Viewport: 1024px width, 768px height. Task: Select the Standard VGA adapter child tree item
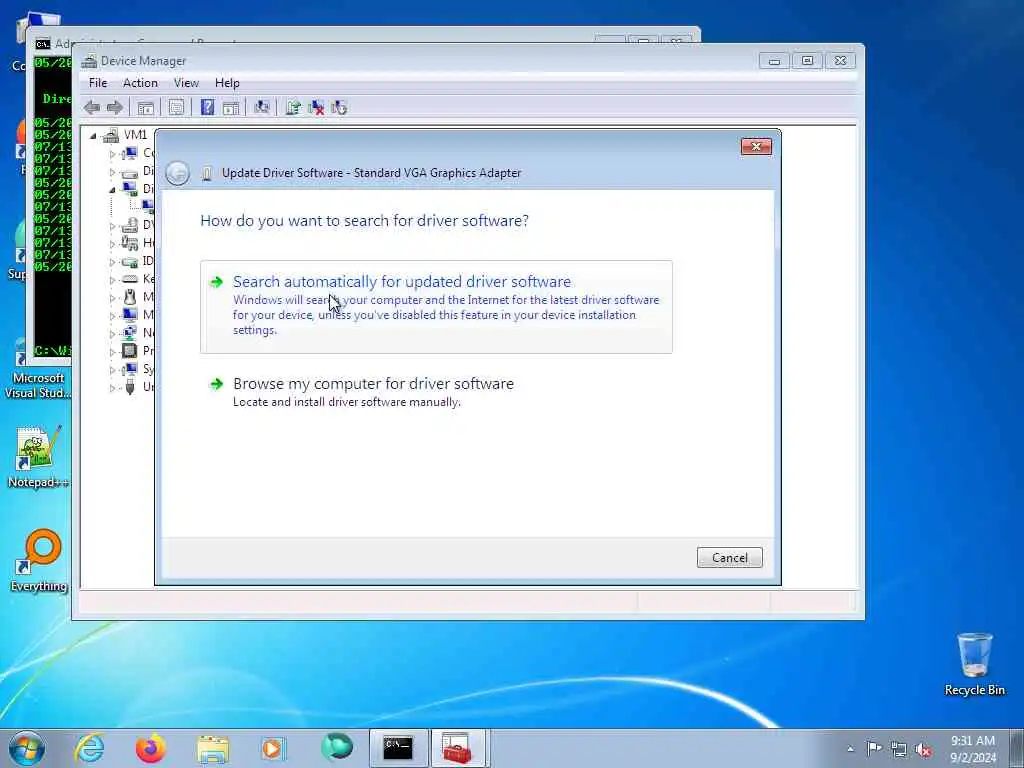(149, 207)
